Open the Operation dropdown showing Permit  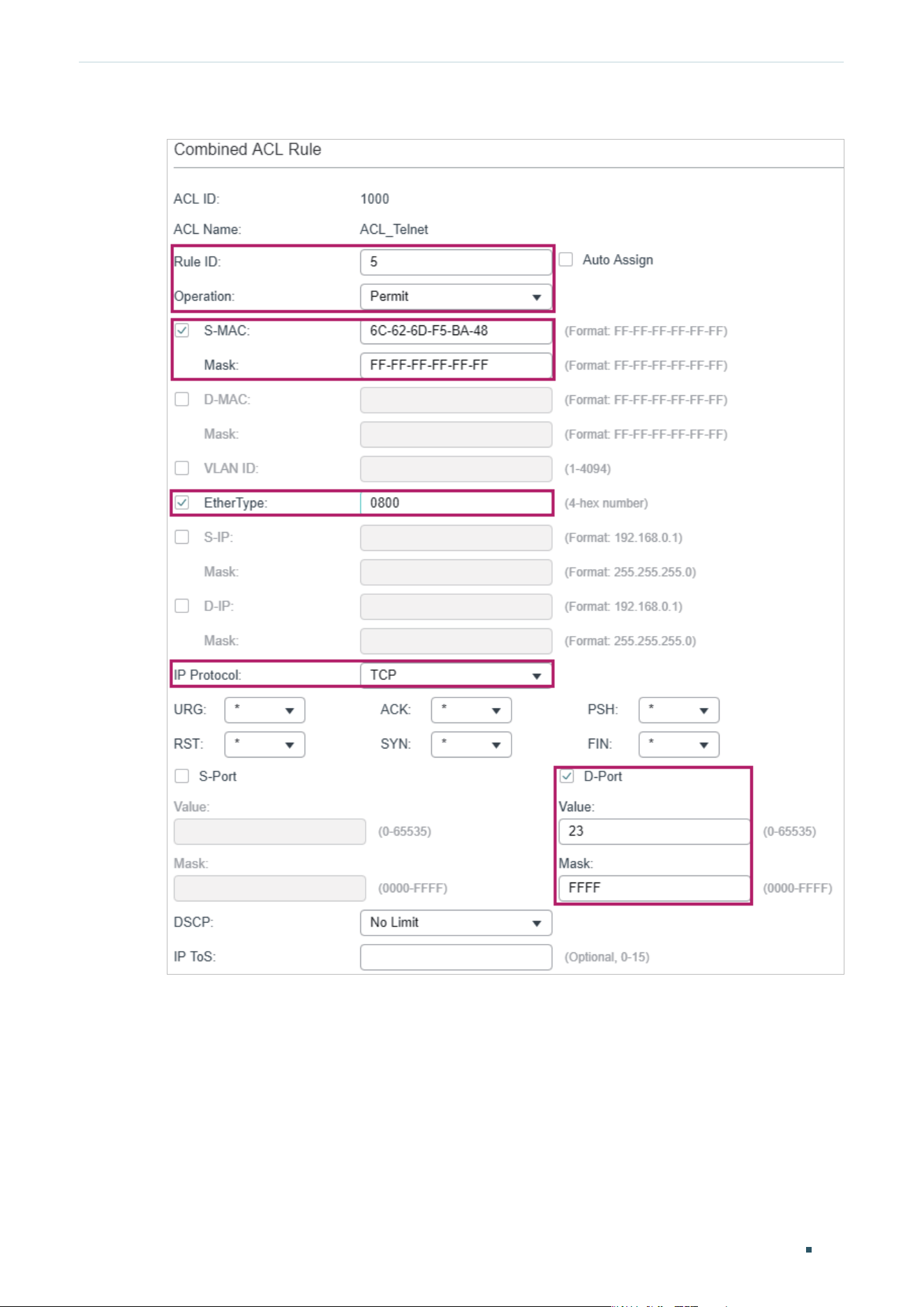pyautogui.click(x=456, y=297)
